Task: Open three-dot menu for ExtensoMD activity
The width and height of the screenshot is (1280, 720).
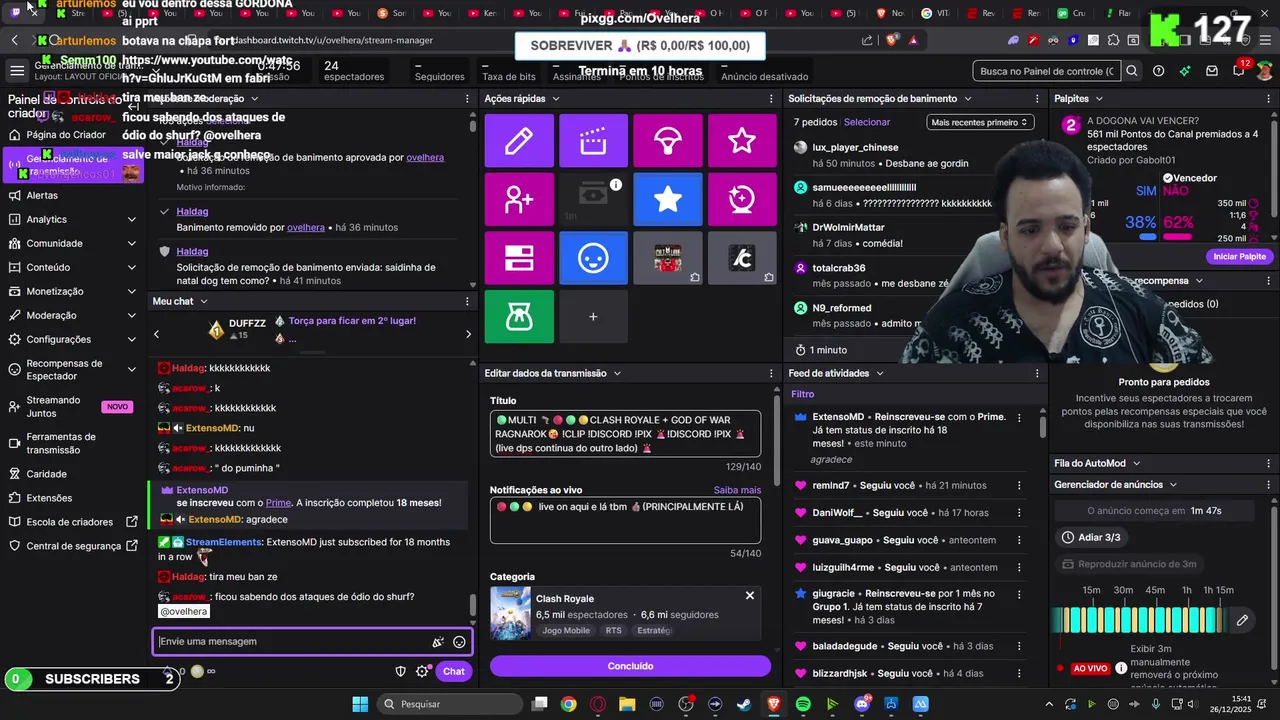Action: 1019,417
